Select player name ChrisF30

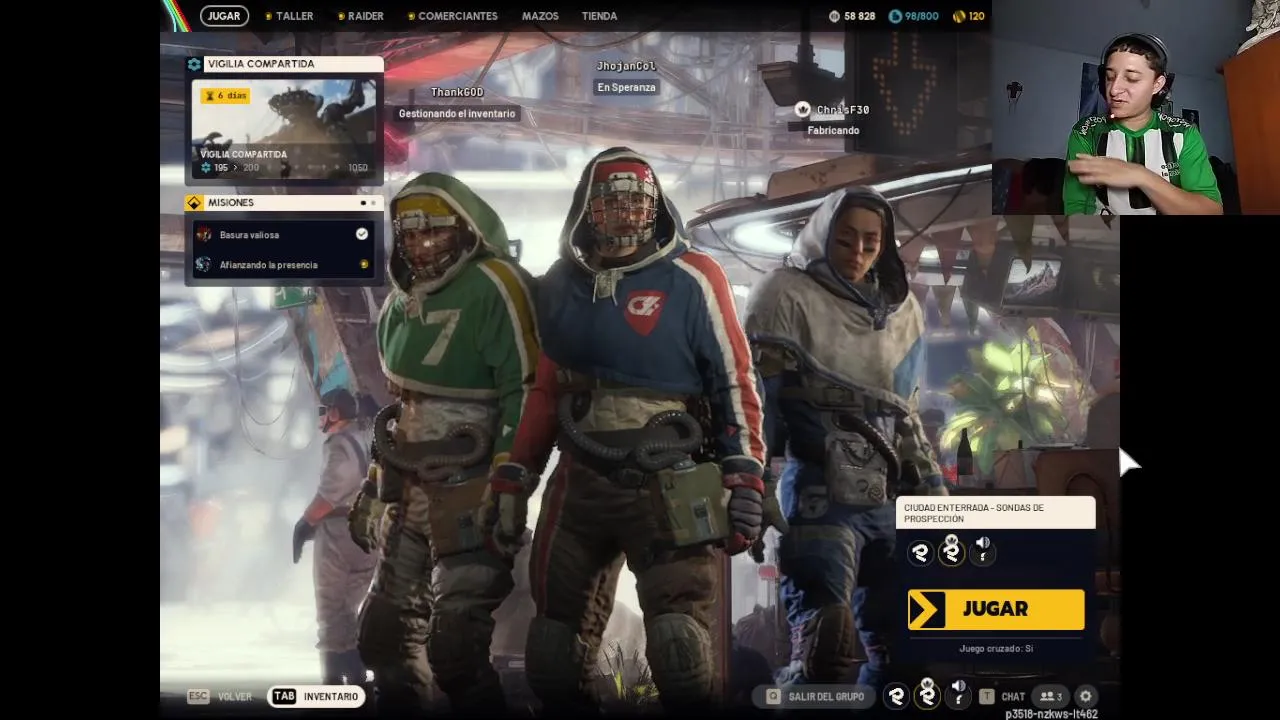coord(843,110)
